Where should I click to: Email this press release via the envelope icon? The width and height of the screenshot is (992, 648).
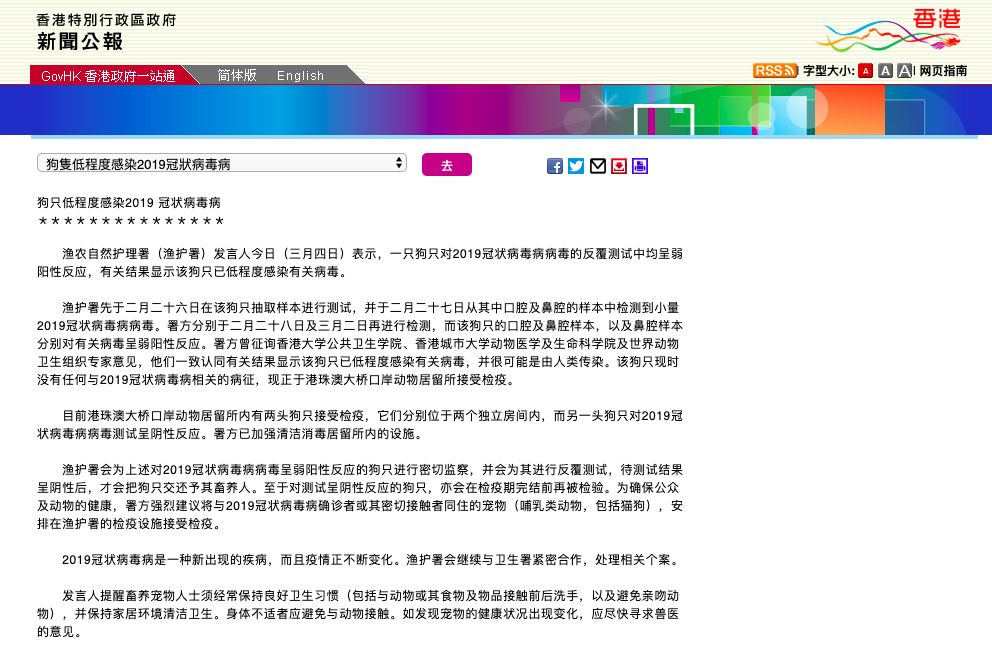[598, 166]
